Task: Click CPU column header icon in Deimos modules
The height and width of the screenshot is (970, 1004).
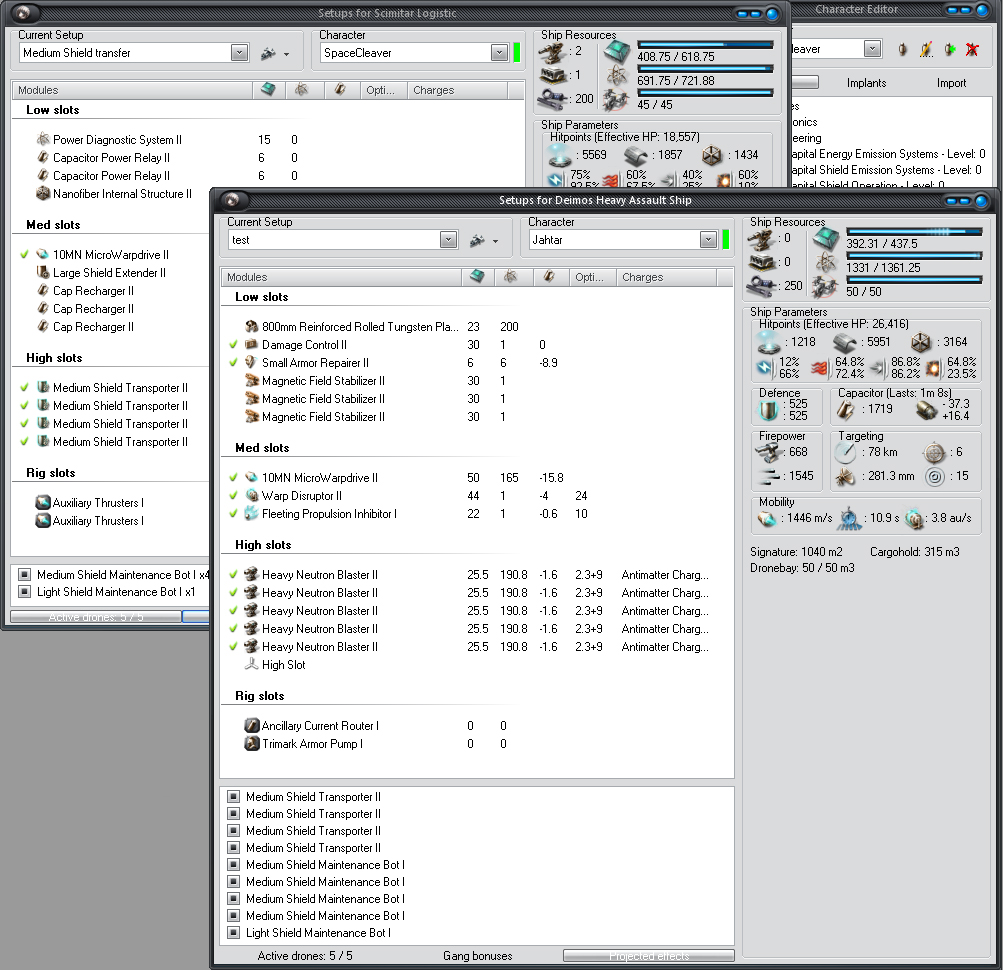Action: (x=477, y=277)
